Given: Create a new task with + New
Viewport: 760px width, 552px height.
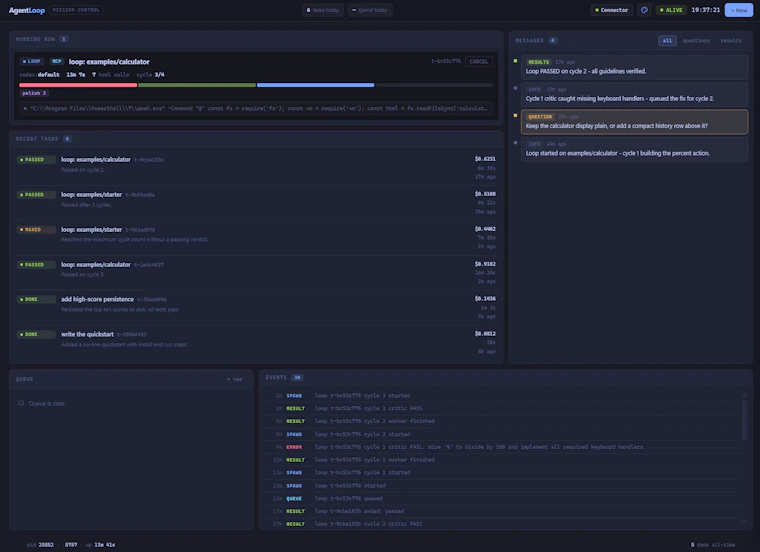Looking at the screenshot, I should tap(739, 10).
